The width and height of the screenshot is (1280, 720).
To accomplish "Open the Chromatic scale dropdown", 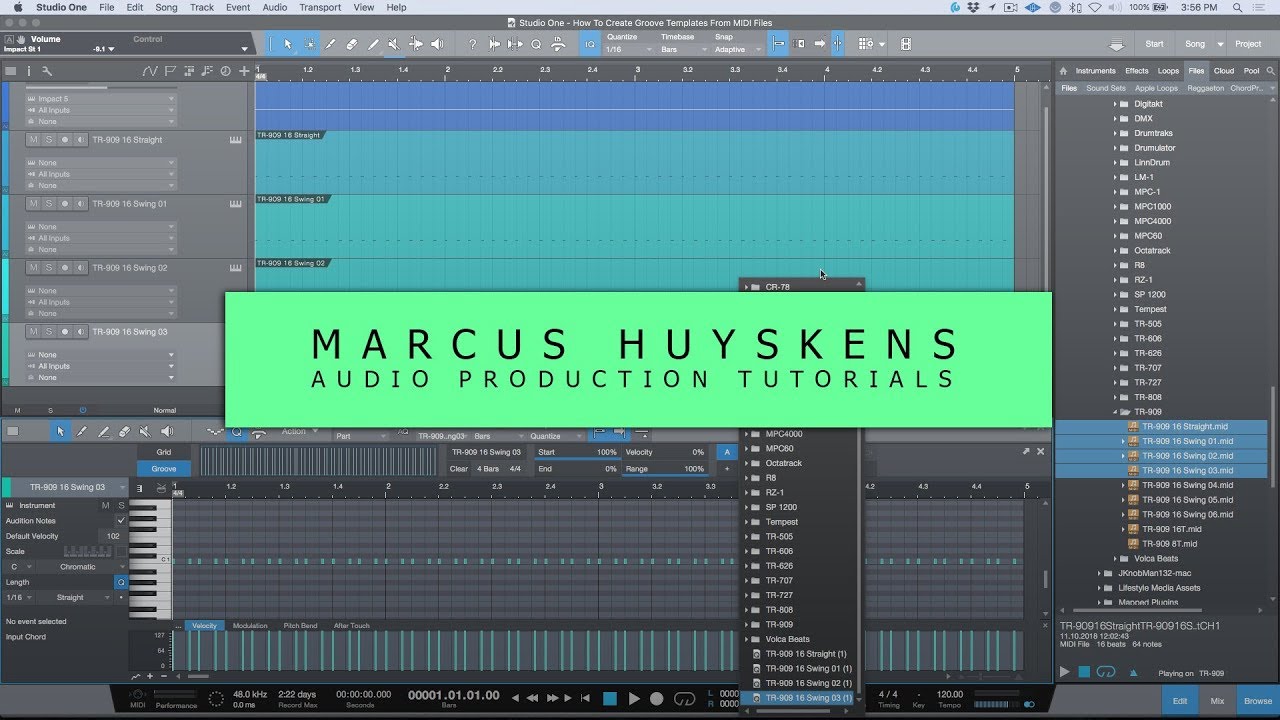I will pyautogui.click(x=83, y=567).
